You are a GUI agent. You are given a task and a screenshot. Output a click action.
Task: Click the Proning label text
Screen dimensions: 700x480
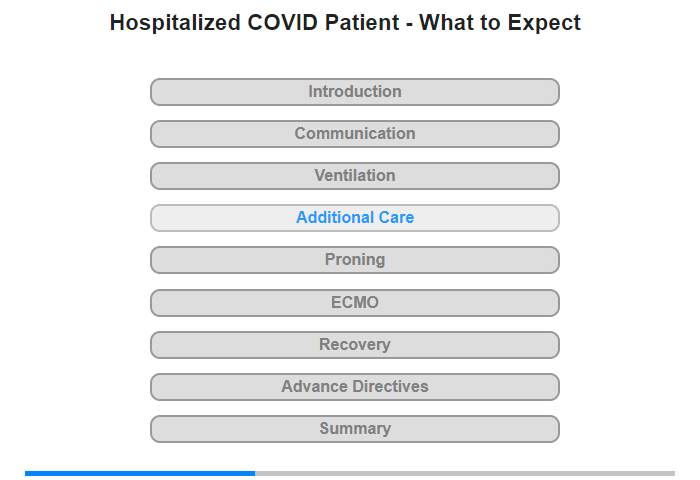point(355,260)
